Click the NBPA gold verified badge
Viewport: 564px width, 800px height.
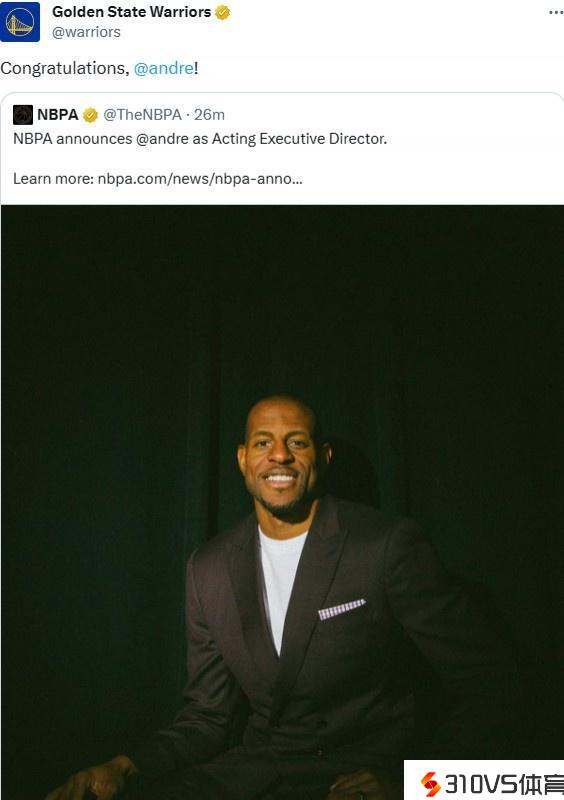point(90,115)
